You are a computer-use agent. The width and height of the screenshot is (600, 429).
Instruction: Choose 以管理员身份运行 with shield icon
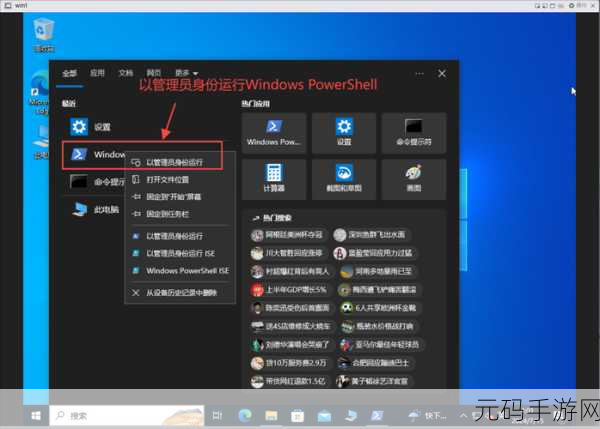[x=180, y=162]
